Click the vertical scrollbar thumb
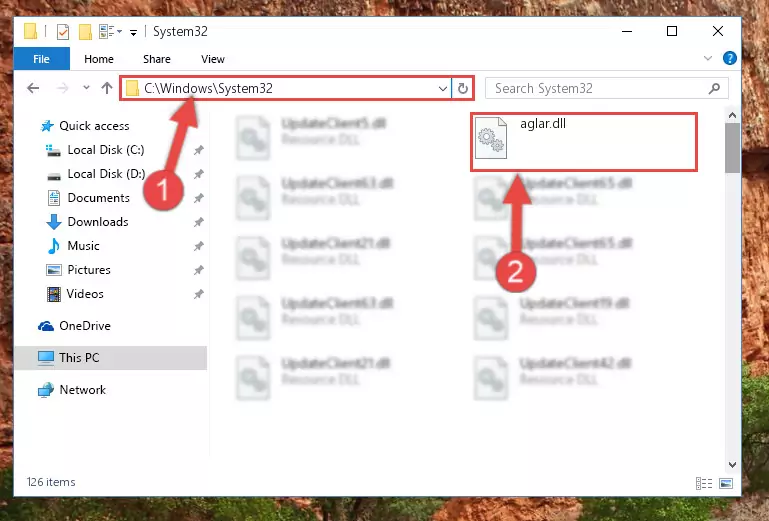The width and height of the screenshot is (769, 521). [x=732, y=148]
